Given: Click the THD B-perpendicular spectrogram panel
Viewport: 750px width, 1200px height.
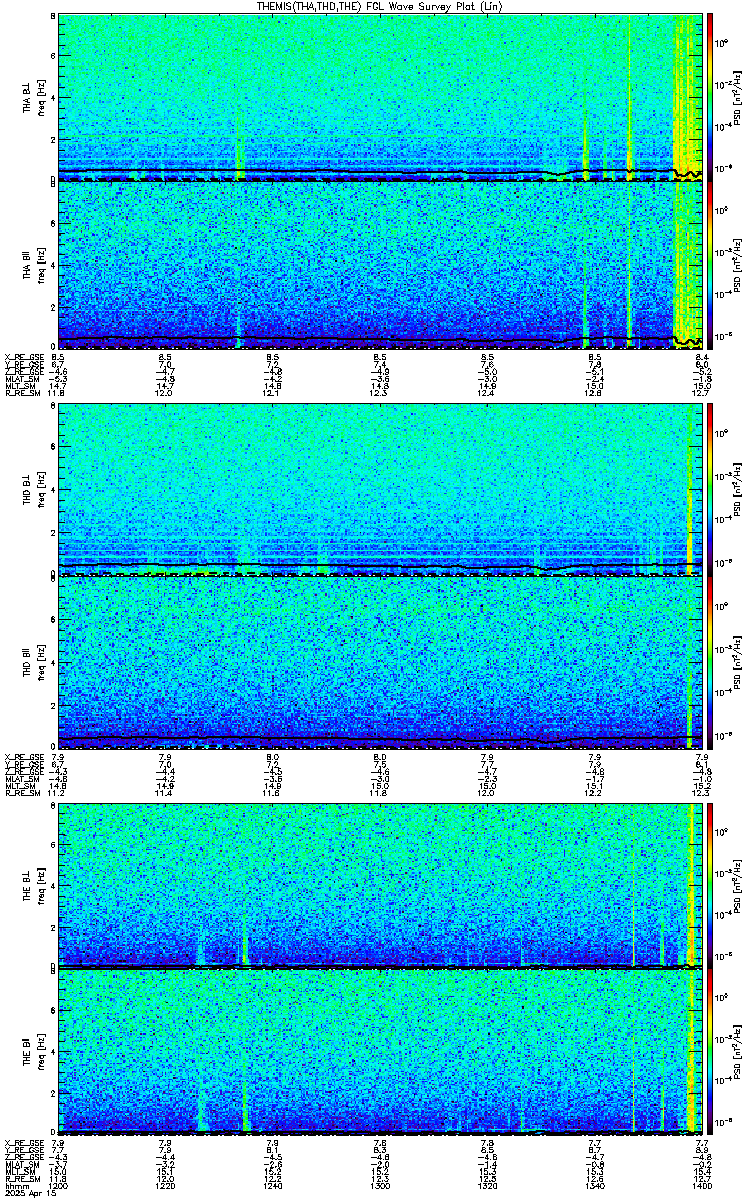Looking at the screenshot, I should point(380,490).
